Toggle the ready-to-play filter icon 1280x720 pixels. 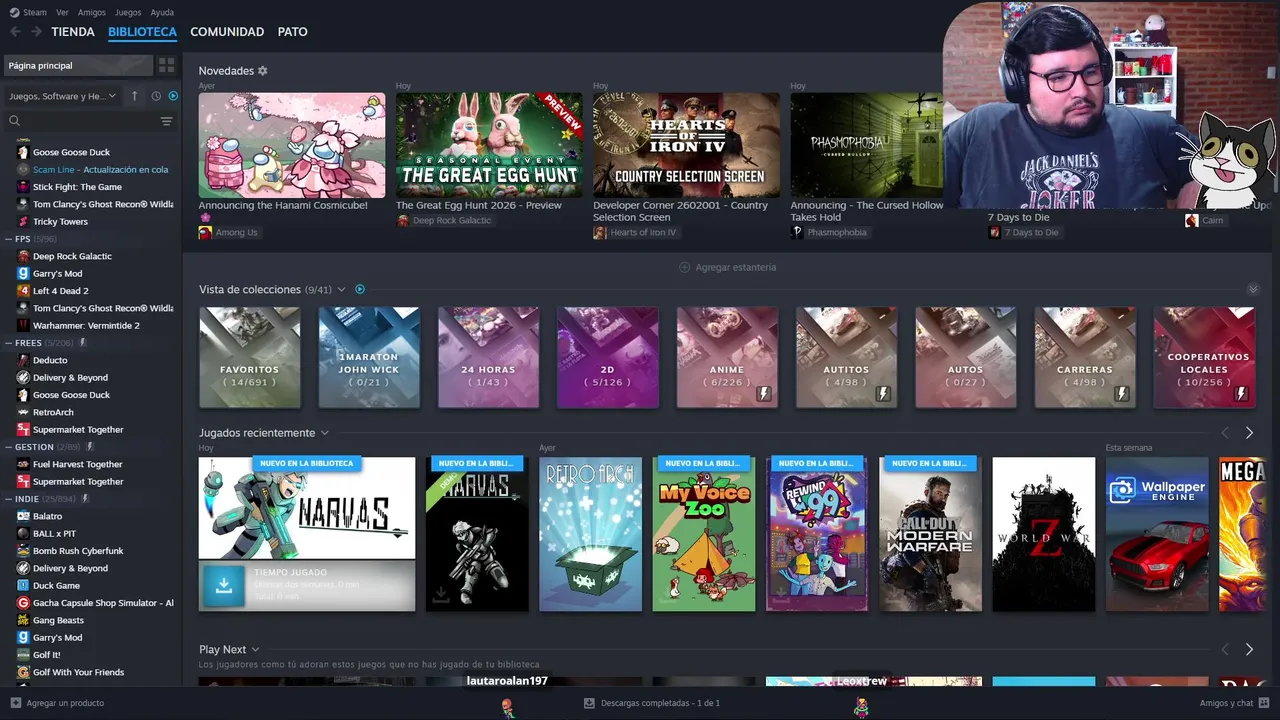[173, 96]
